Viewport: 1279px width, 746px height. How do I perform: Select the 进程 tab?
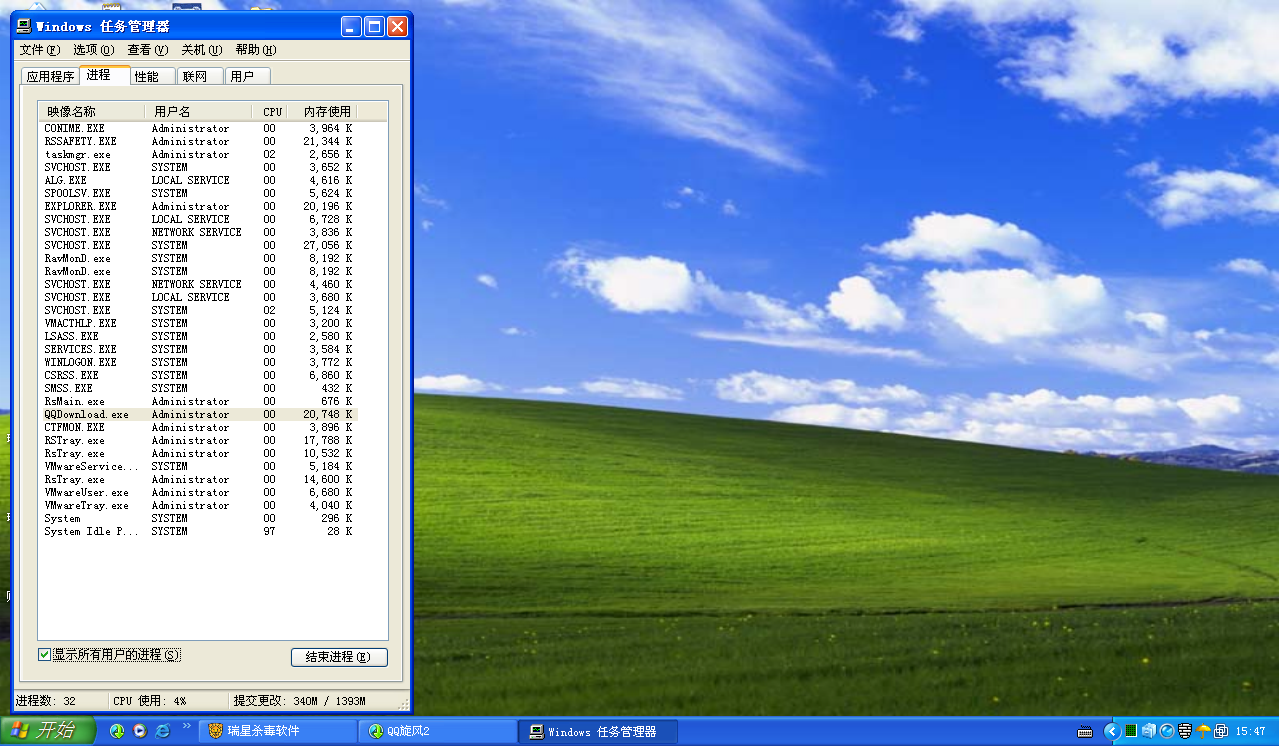click(105, 75)
